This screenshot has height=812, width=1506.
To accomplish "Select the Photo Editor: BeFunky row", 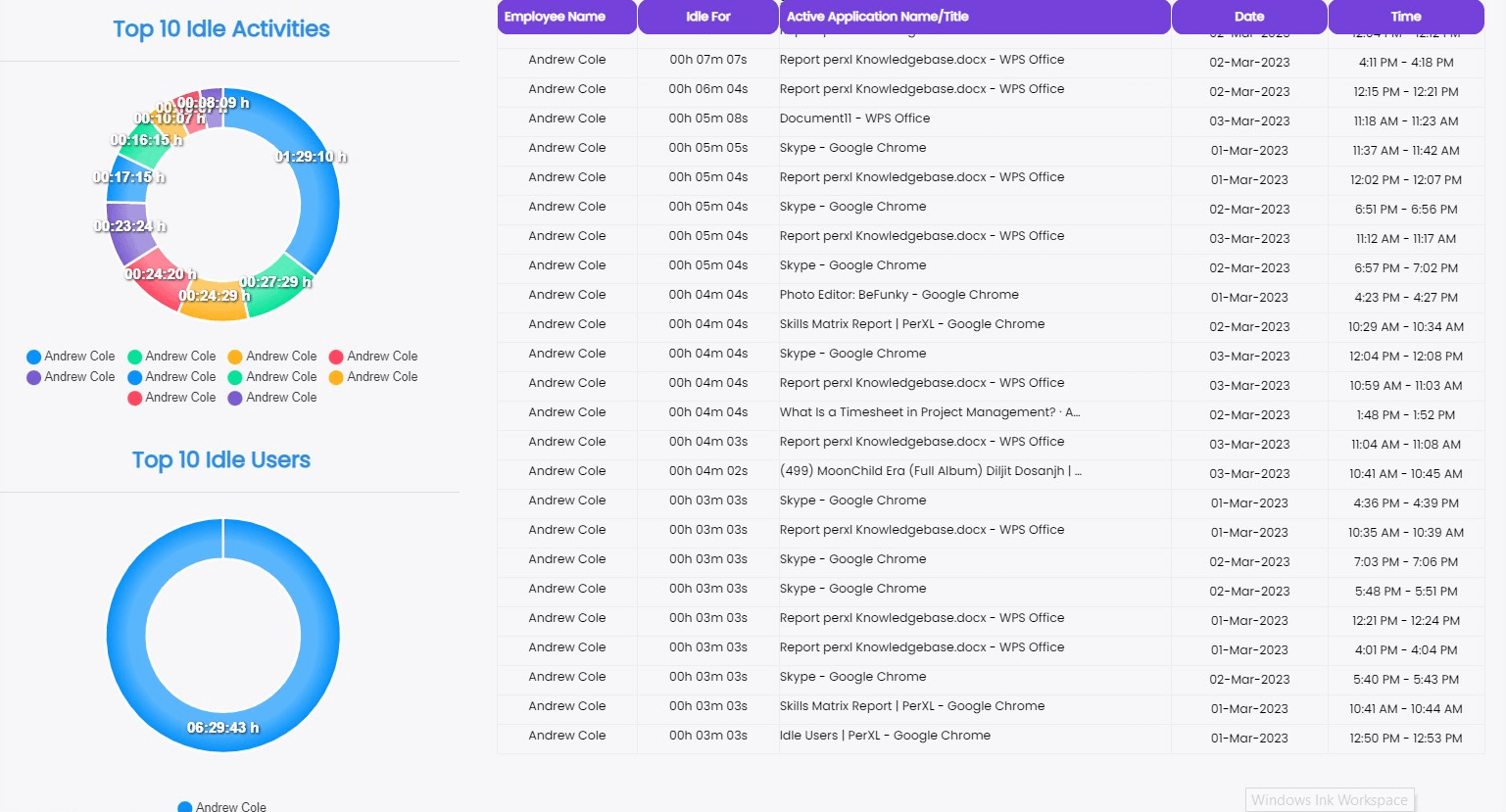I will point(899,295).
